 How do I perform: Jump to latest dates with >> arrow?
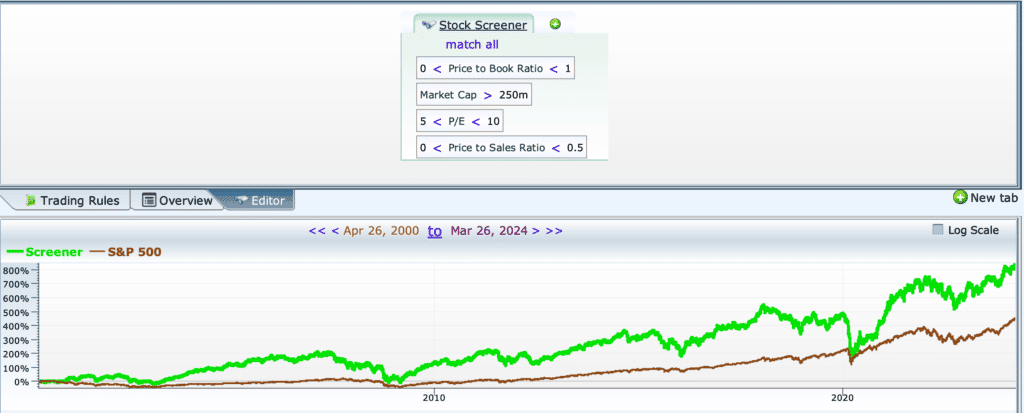(x=554, y=231)
